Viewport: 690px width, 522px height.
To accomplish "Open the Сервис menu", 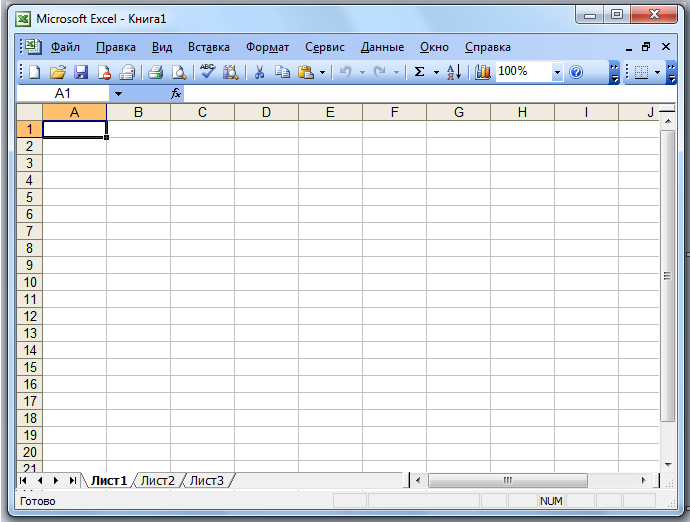I will [325, 47].
